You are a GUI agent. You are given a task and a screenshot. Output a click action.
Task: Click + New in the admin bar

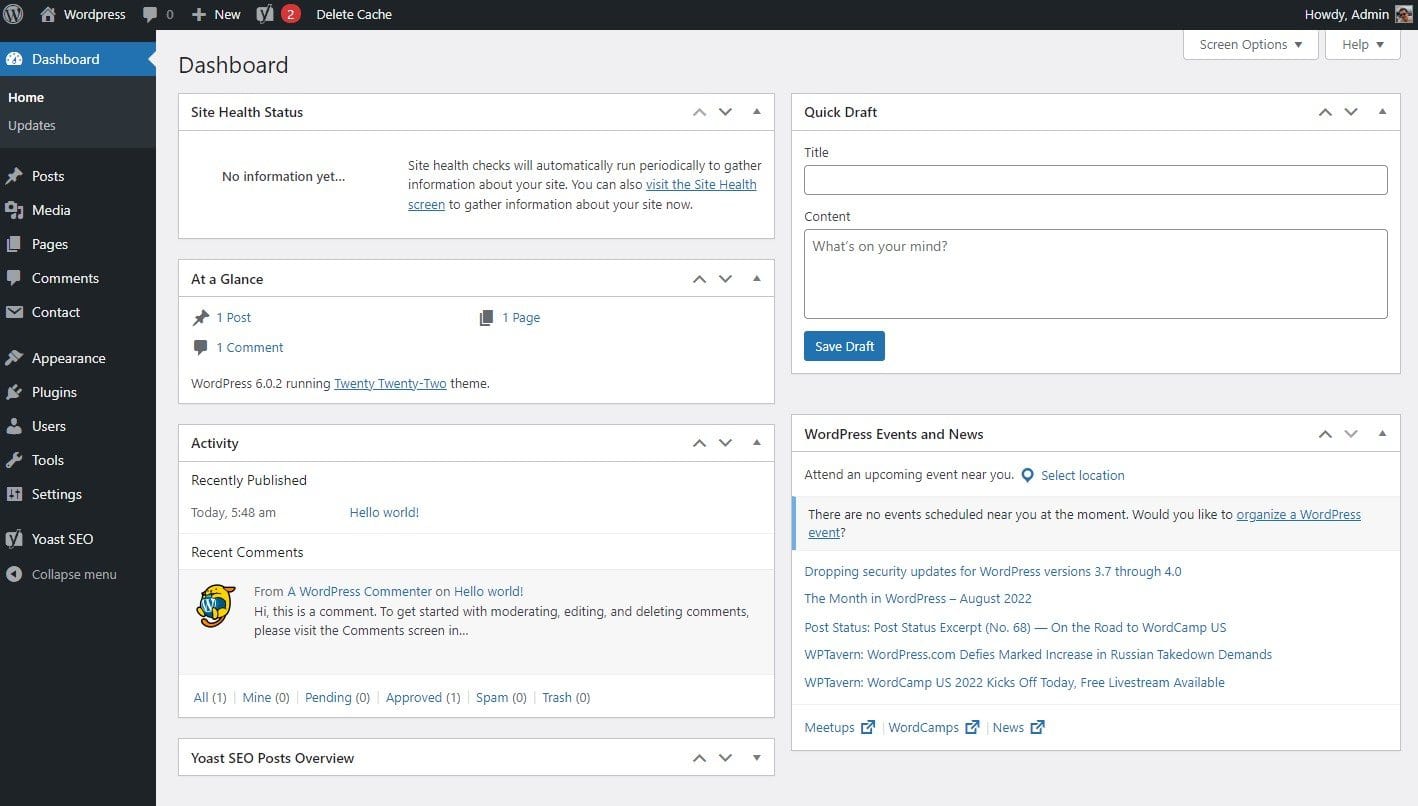point(215,14)
